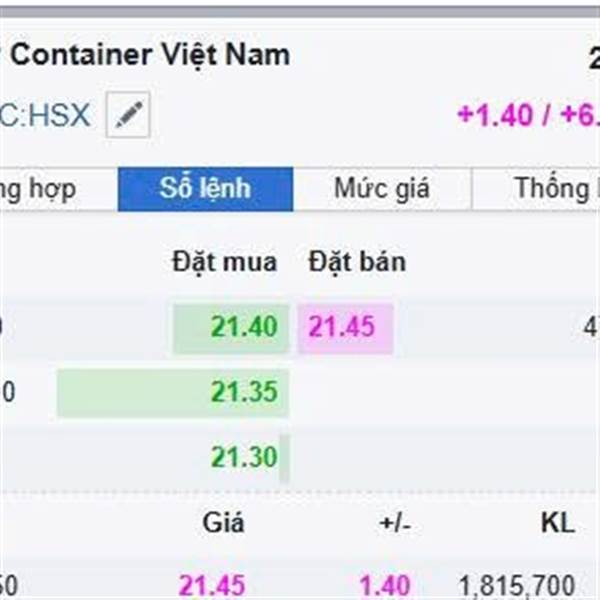Click the 1.40 change value in trade row
The height and width of the screenshot is (600, 600).
[385, 586]
